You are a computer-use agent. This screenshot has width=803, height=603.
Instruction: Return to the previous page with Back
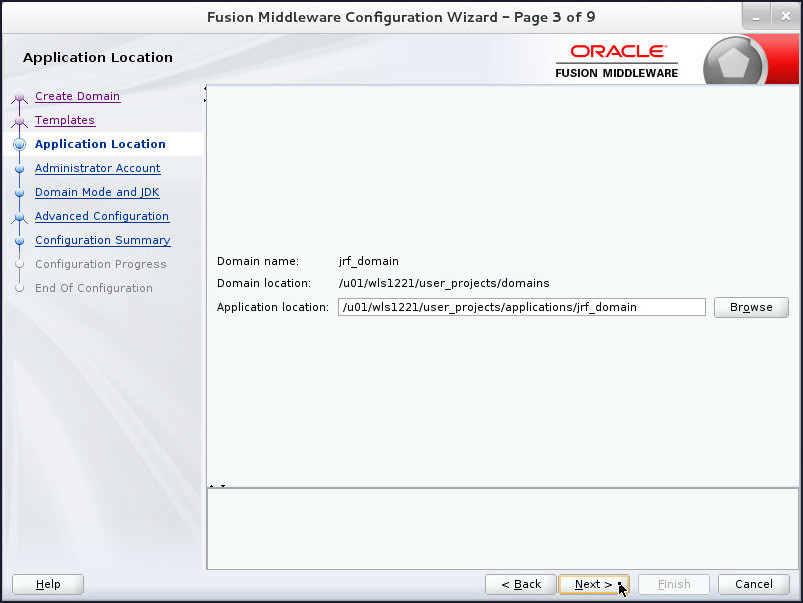click(x=520, y=584)
